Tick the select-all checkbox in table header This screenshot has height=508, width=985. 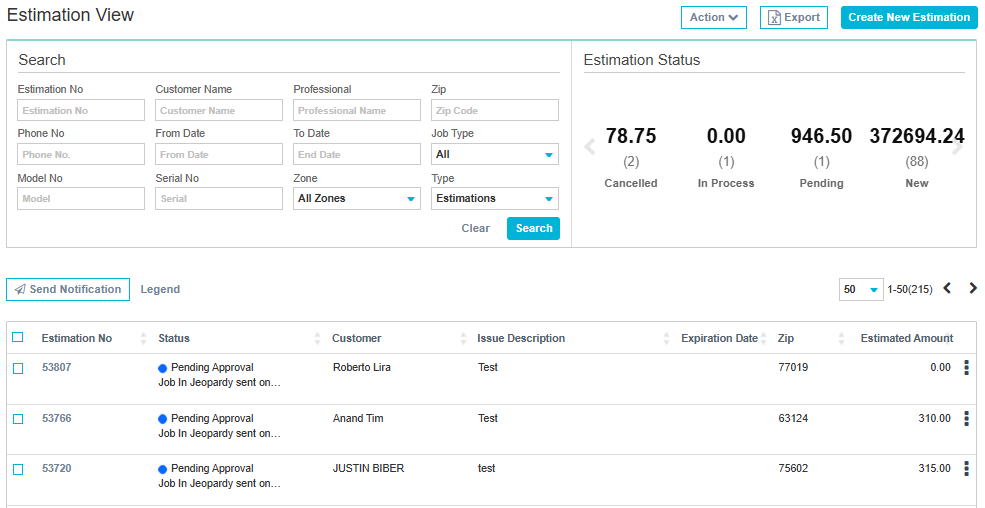pos(18,338)
